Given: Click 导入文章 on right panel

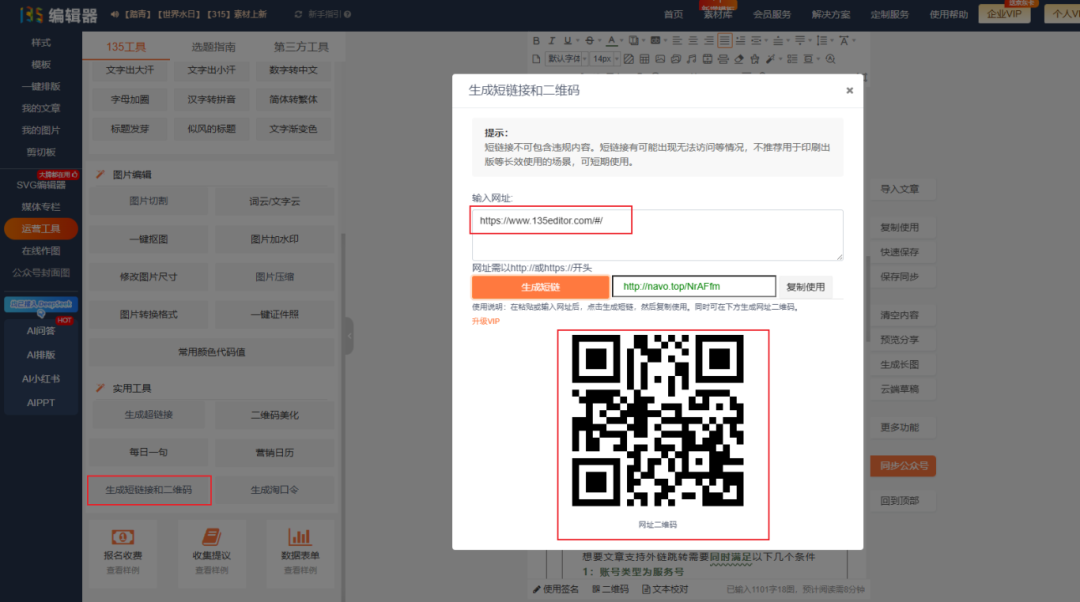Looking at the screenshot, I should (900, 189).
